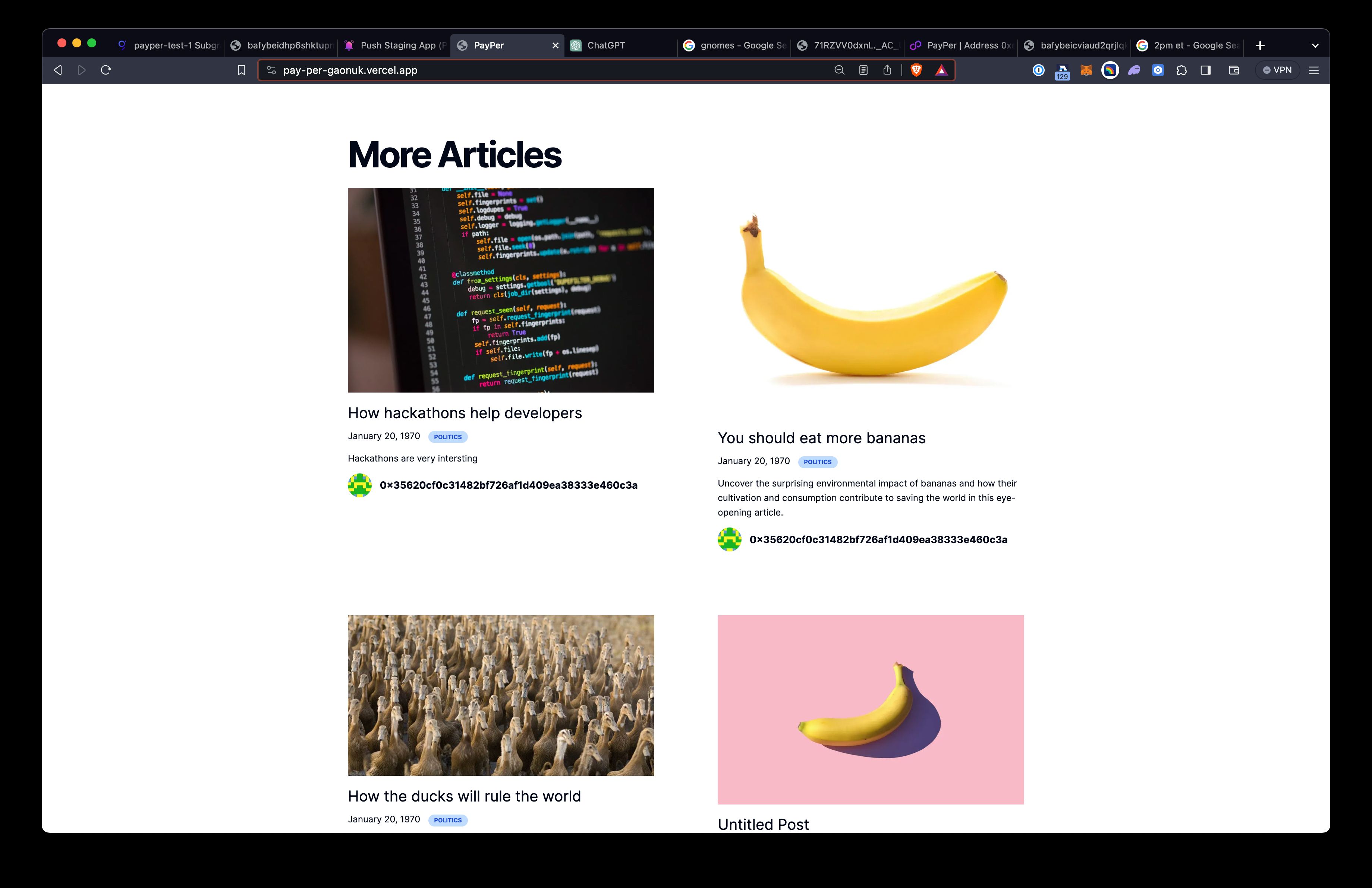
Task: Open Brave Rewards triangle icon
Action: click(941, 70)
